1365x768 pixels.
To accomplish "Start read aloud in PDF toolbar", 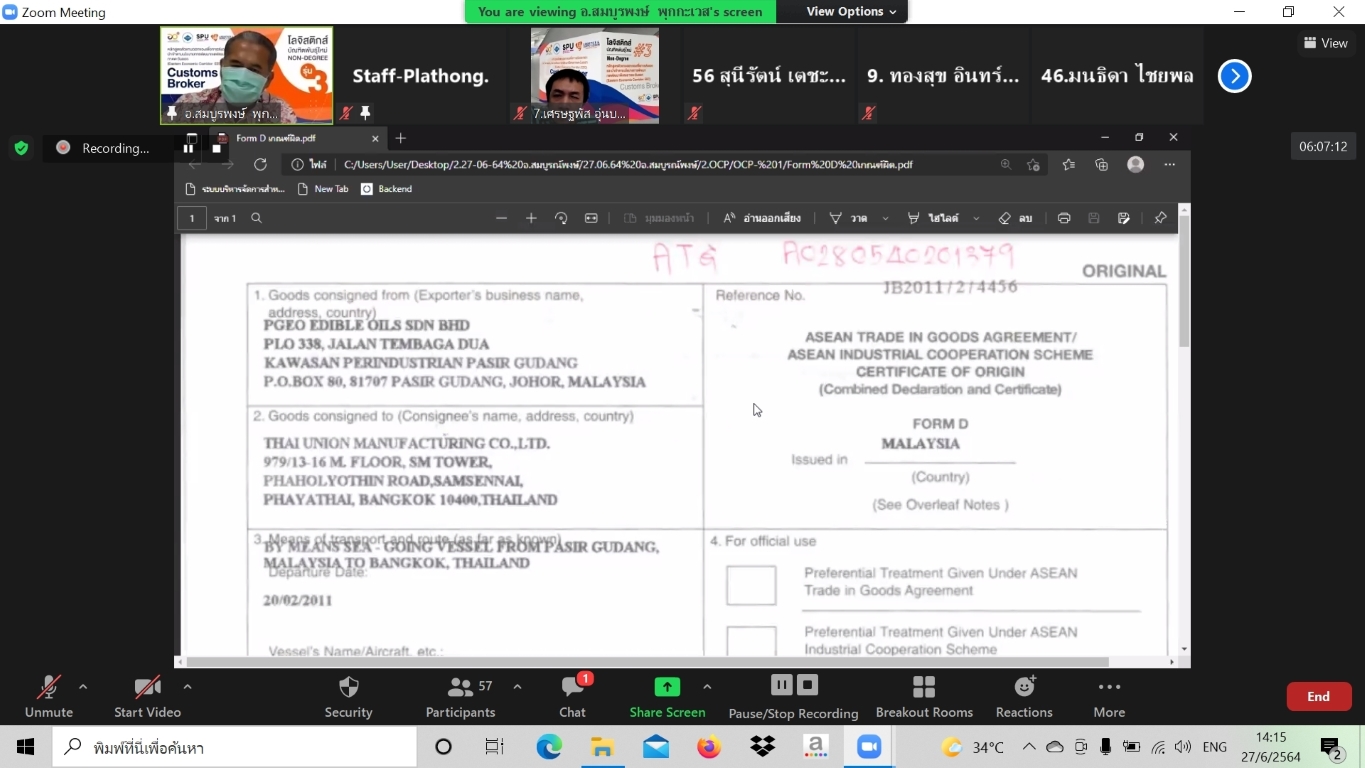I will 761,218.
